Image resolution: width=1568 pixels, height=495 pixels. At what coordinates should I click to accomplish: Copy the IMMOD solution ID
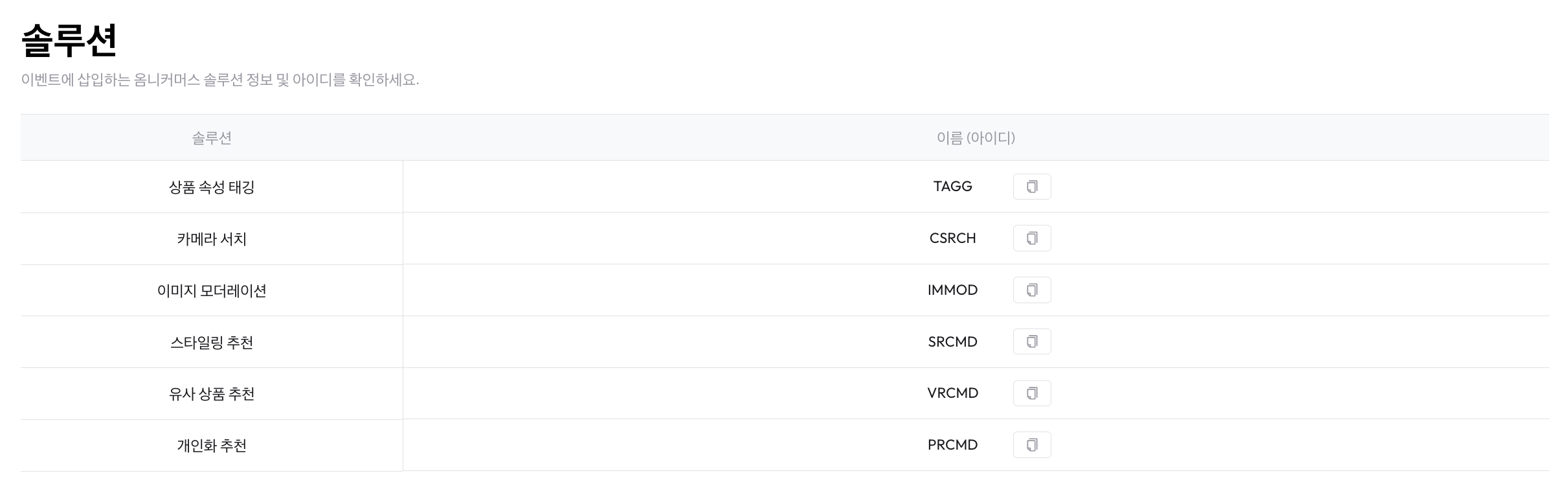click(1032, 290)
